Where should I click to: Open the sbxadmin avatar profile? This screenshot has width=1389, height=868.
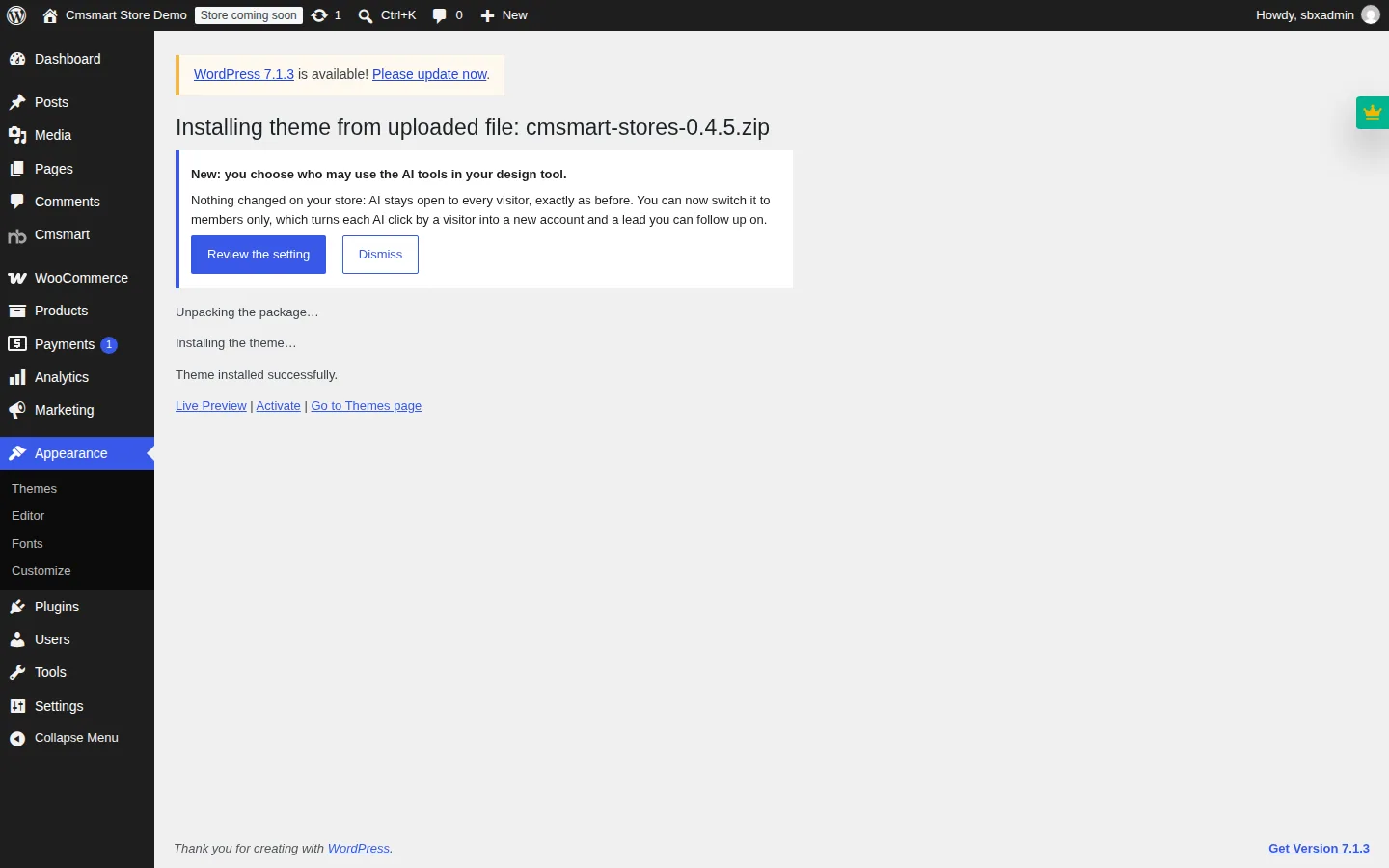(x=1371, y=15)
